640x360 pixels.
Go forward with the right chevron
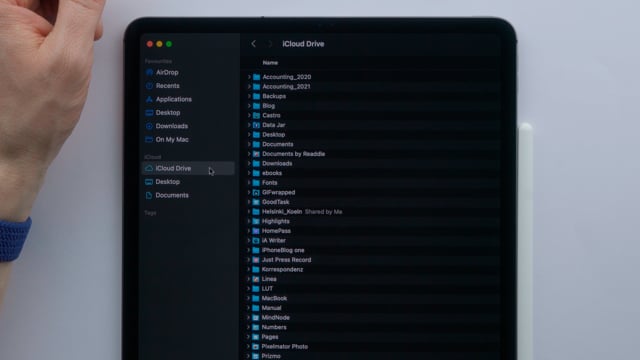269,44
